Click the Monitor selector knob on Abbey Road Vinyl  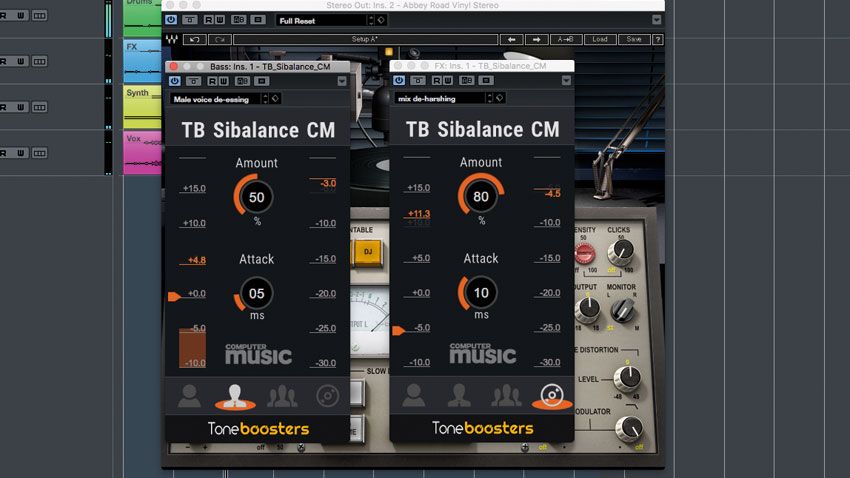[x=622, y=311]
